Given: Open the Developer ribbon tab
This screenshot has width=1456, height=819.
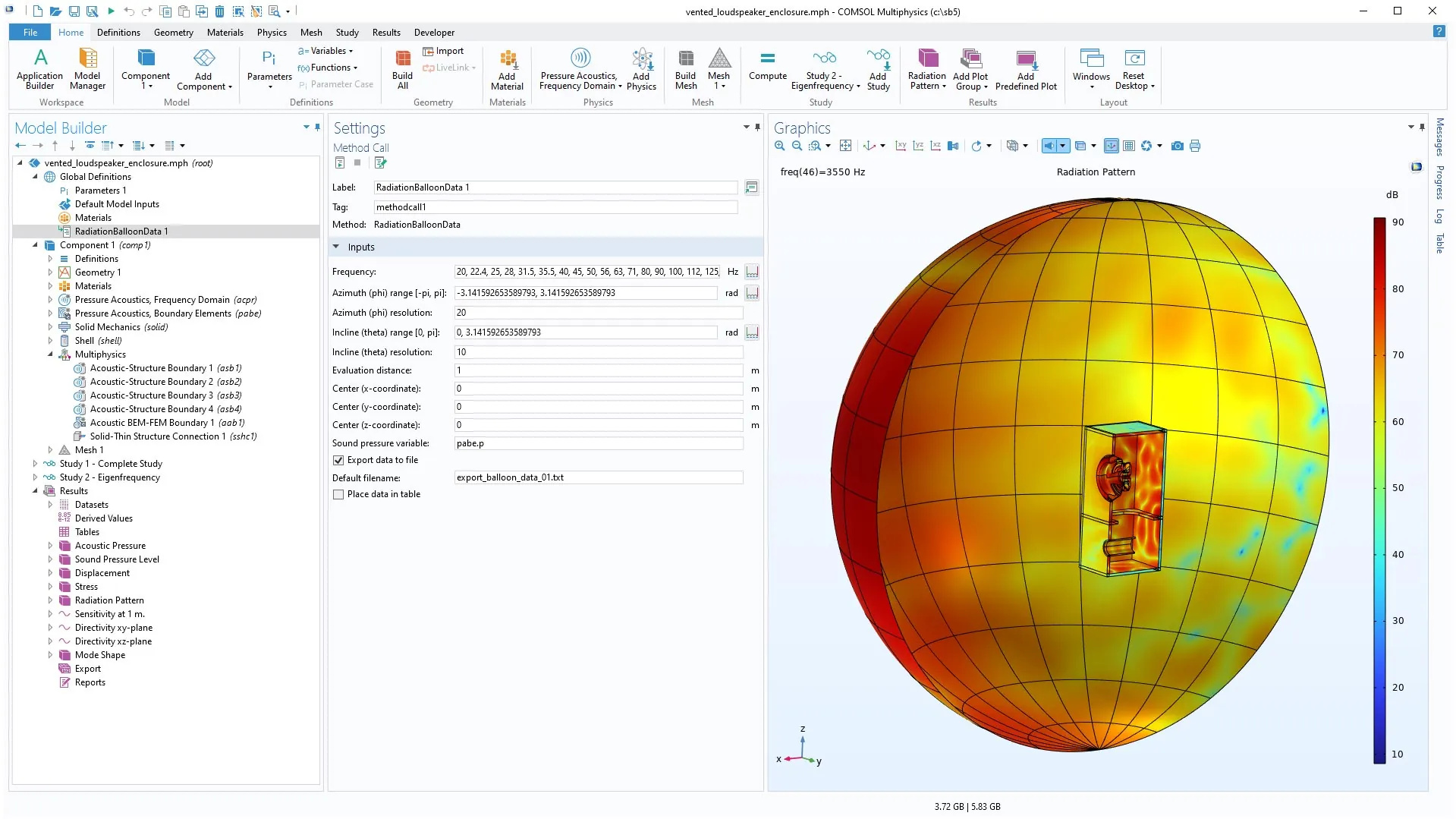Looking at the screenshot, I should (x=434, y=33).
